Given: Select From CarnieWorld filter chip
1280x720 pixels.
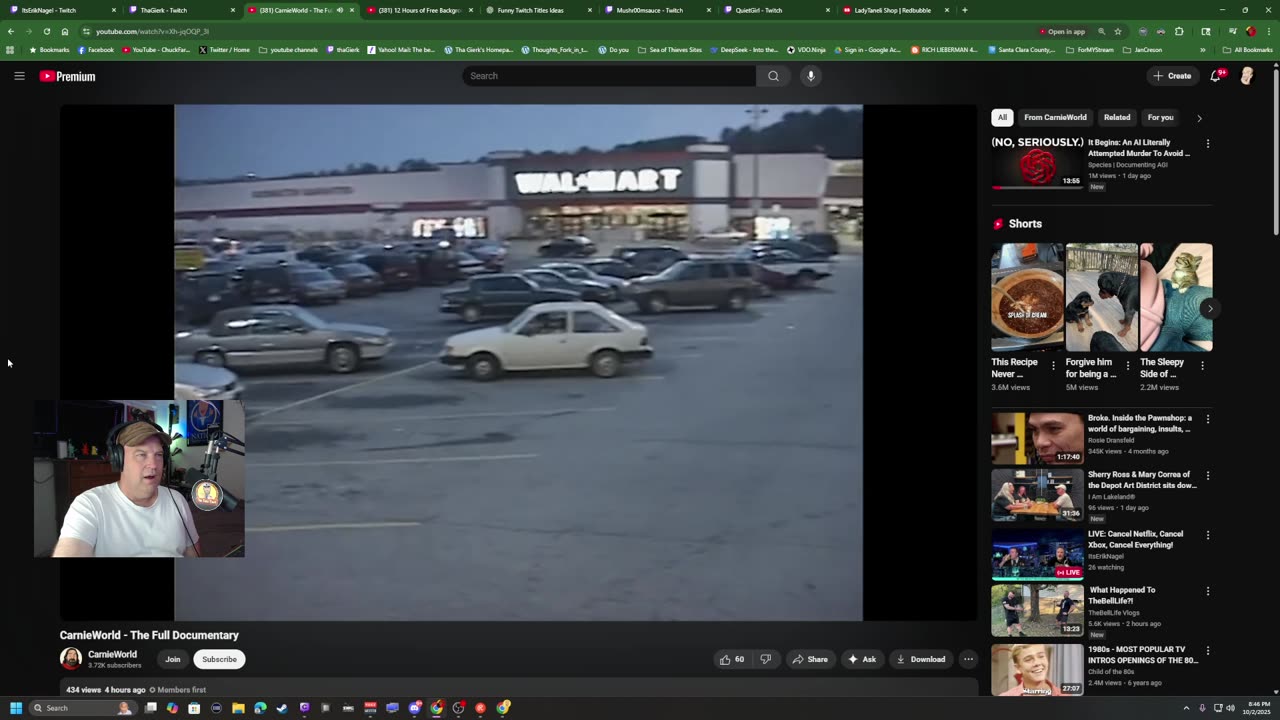Looking at the screenshot, I should pos(1055,117).
